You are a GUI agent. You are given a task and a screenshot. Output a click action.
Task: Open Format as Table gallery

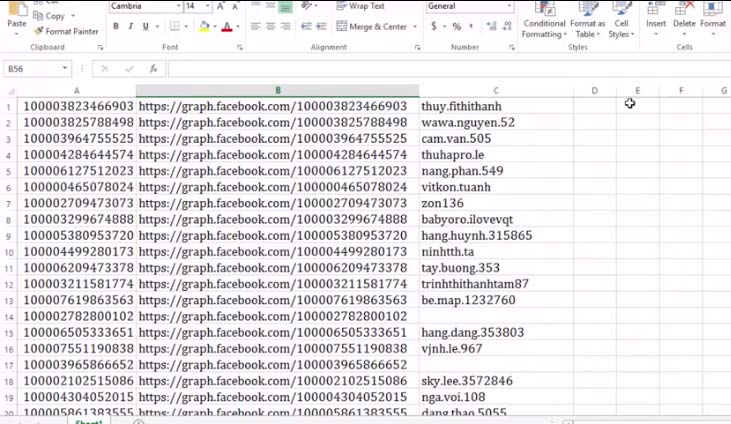pos(587,20)
